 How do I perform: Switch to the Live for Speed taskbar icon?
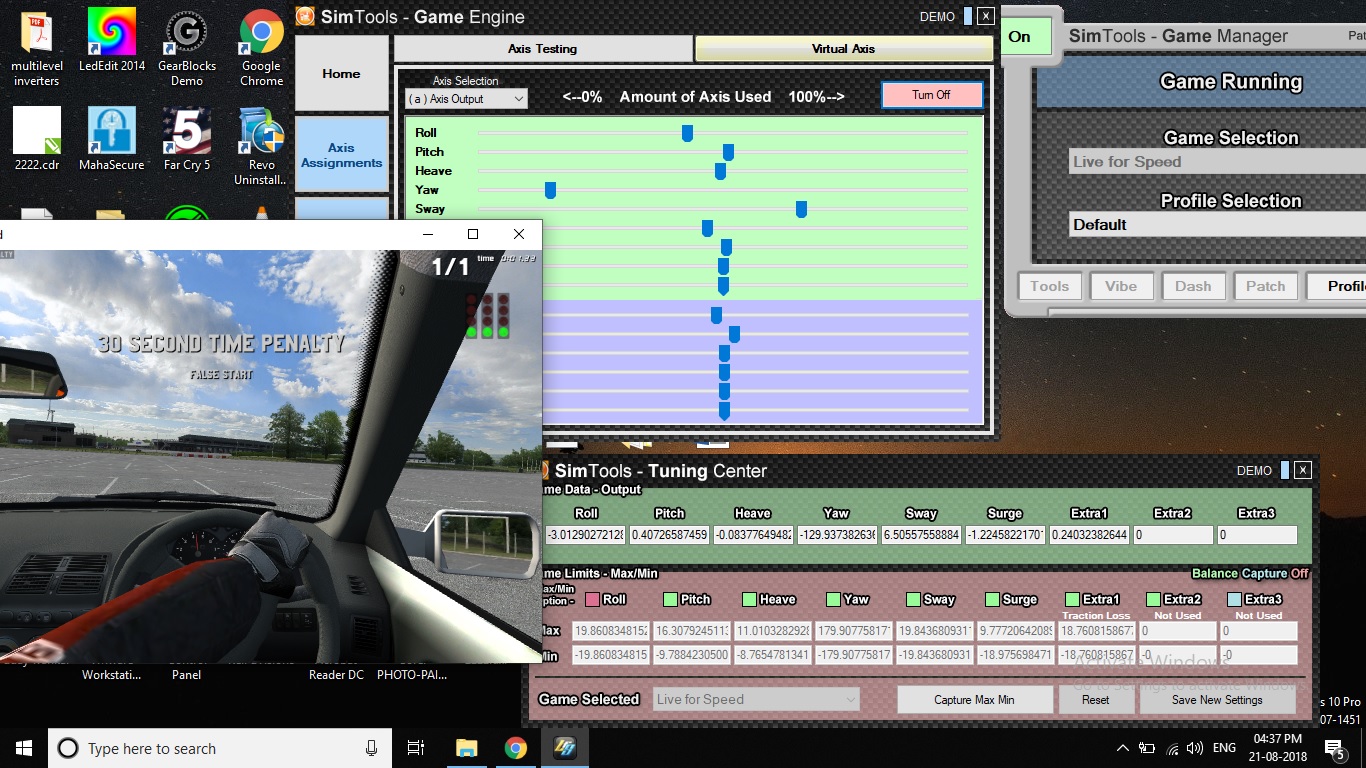point(565,748)
